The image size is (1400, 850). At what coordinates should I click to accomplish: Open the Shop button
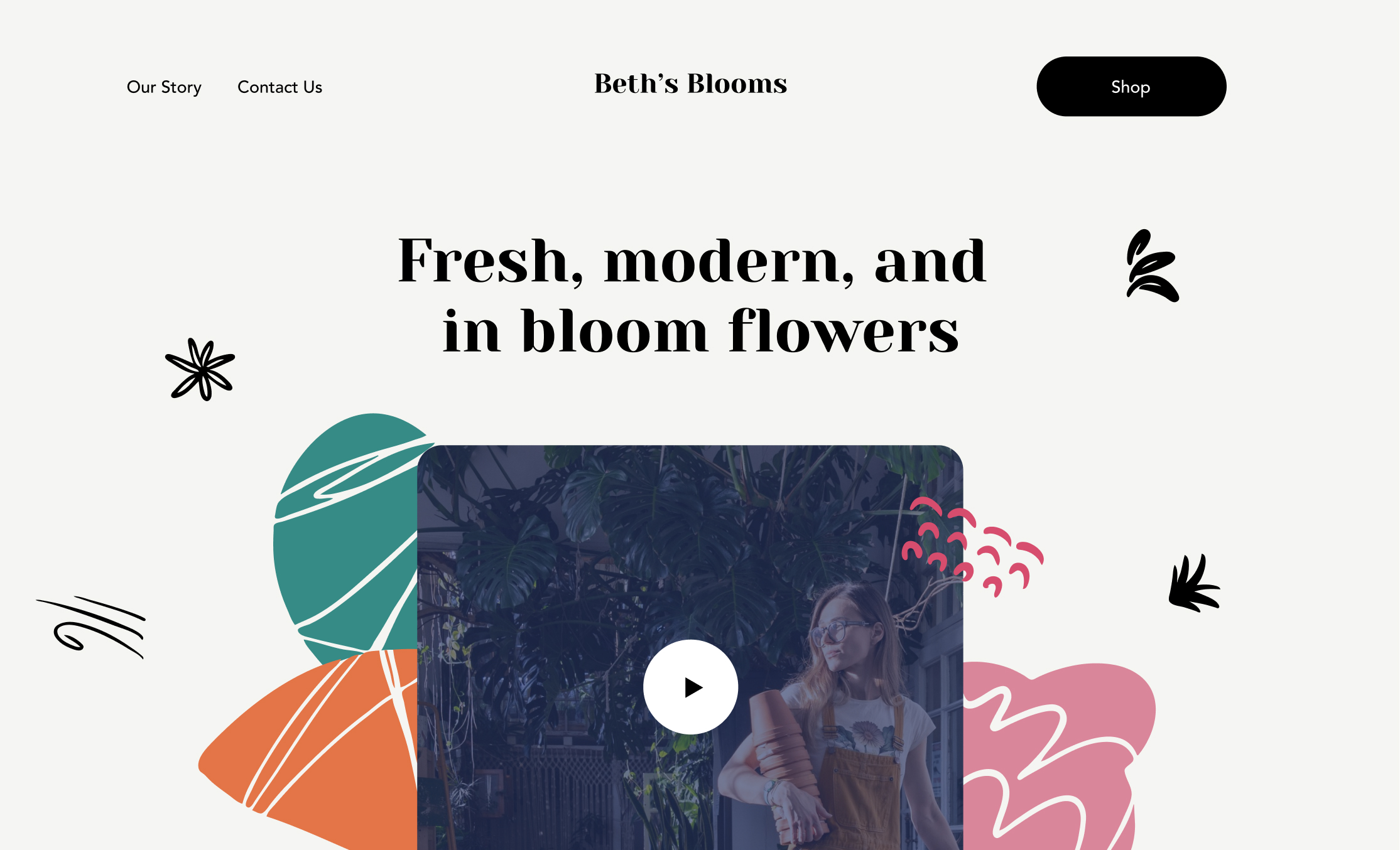(x=1131, y=87)
